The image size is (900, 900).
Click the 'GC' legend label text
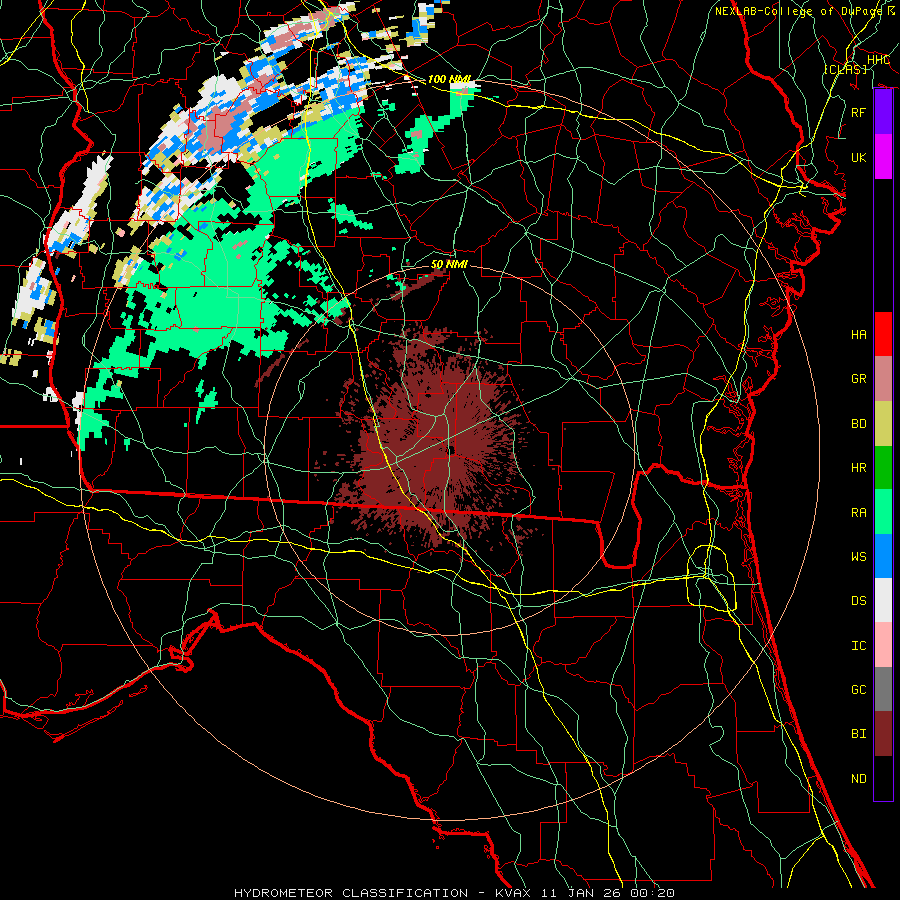coord(858,690)
